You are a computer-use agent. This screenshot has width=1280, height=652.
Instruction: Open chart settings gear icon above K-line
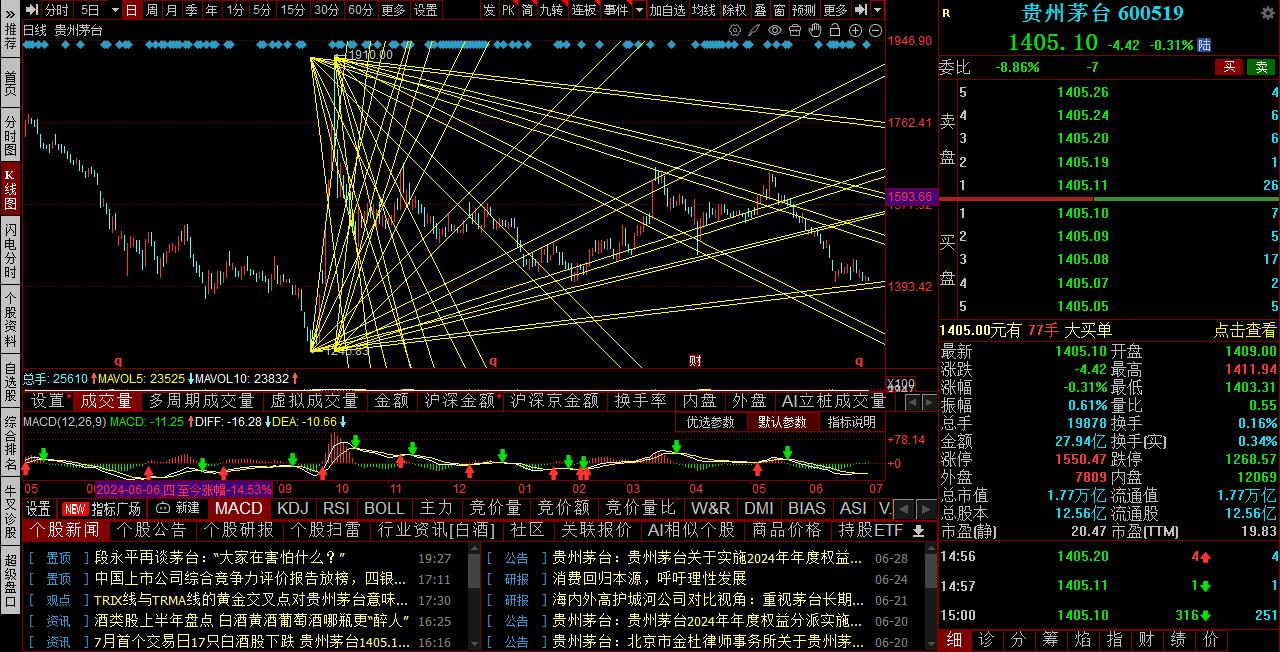[735, 30]
